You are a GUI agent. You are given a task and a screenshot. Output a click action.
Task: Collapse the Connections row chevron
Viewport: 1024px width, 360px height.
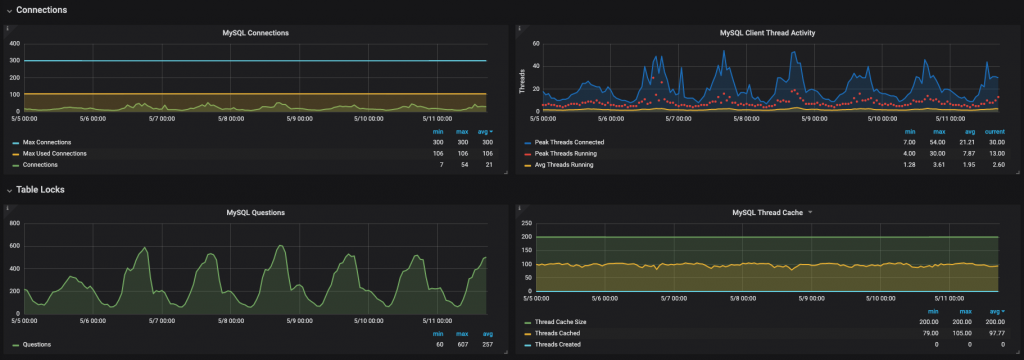[9, 10]
